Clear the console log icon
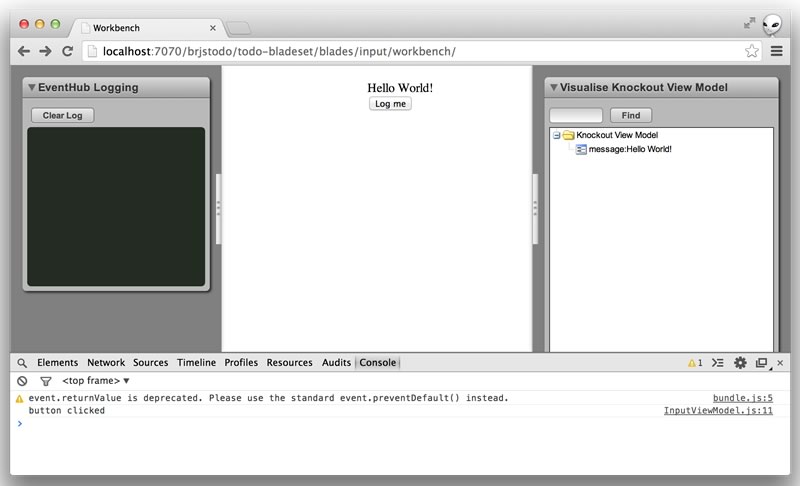800x486 pixels. pos(22,381)
